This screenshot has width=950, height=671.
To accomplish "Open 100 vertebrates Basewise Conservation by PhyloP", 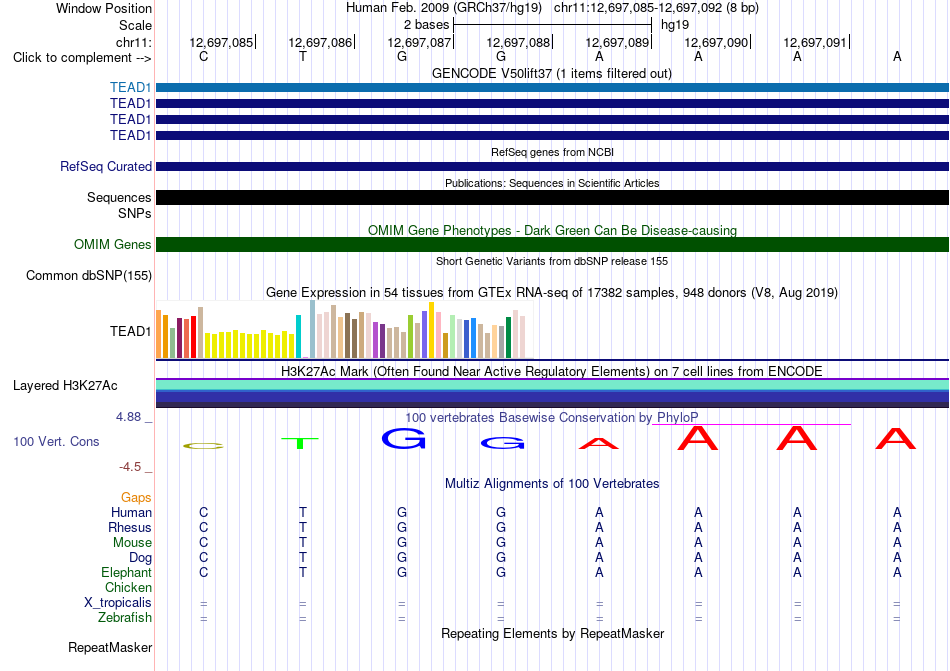I will click(552, 417).
